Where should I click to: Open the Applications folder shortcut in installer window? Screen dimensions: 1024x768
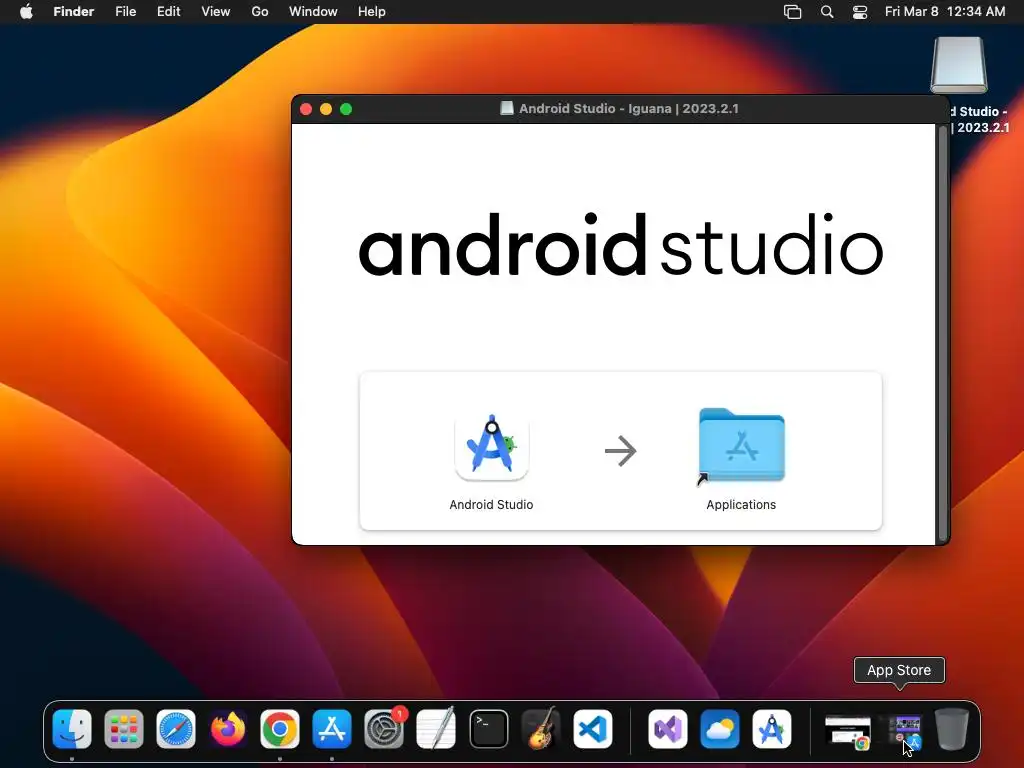tap(741, 446)
